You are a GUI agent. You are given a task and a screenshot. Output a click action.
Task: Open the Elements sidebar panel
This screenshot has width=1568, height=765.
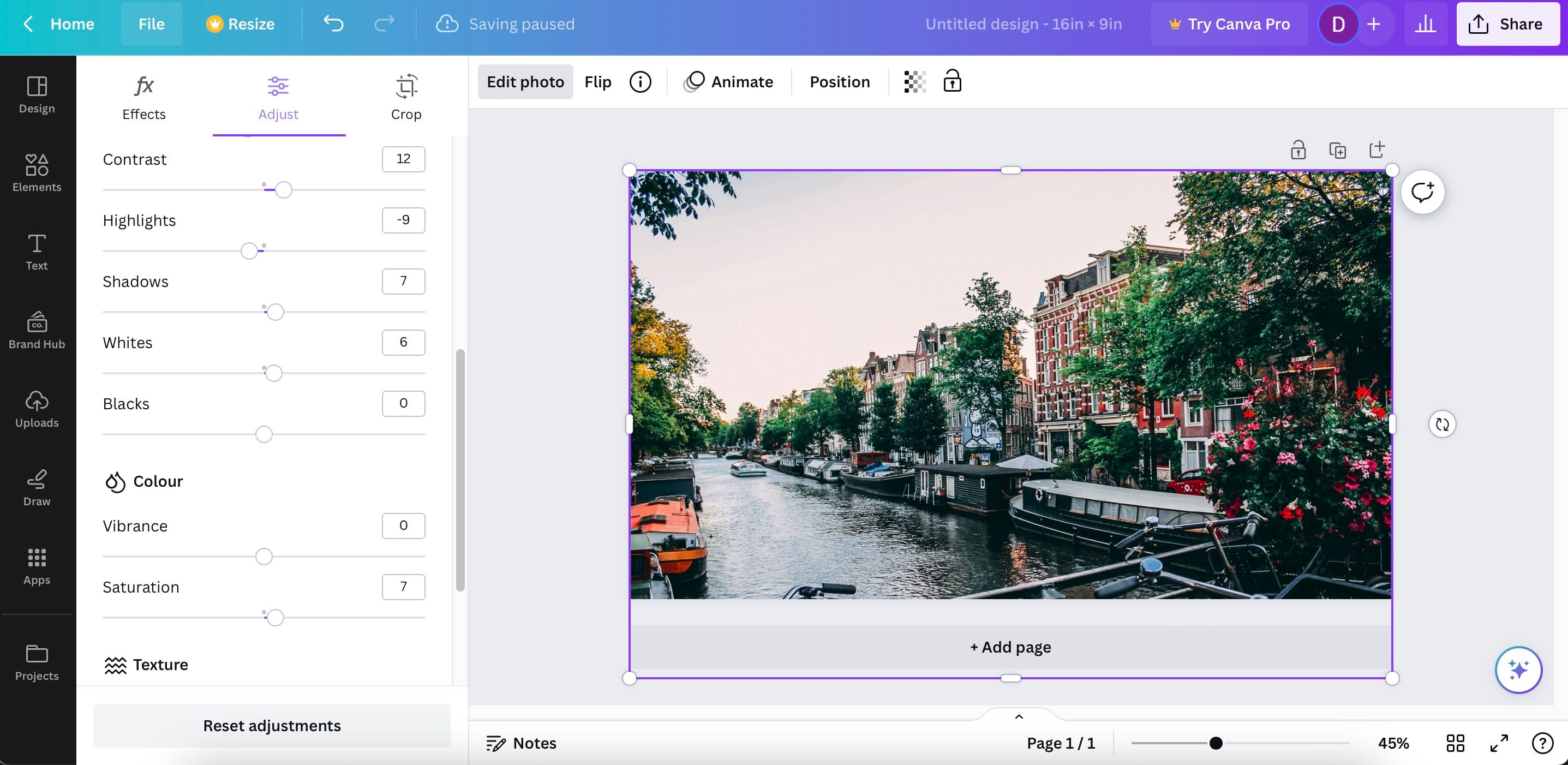pyautogui.click(x=37, y=174)
